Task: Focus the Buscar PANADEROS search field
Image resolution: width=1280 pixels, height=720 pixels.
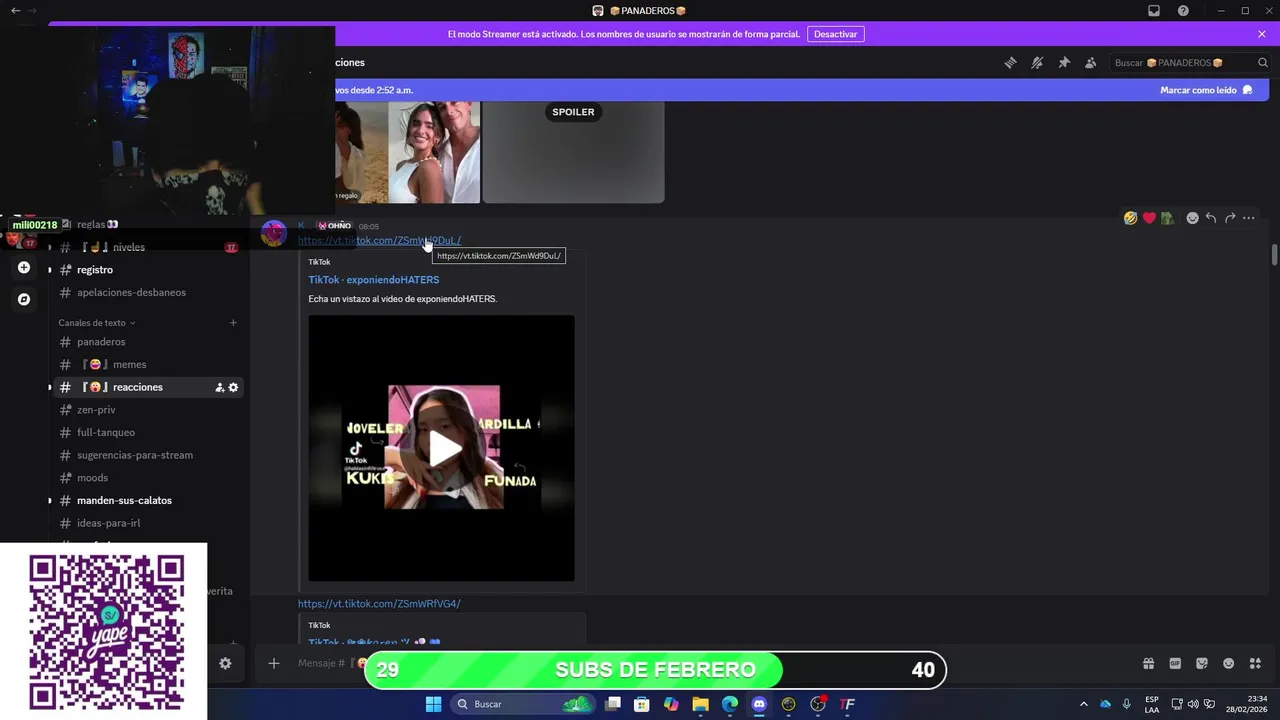Action: [x=1190, y=63]
